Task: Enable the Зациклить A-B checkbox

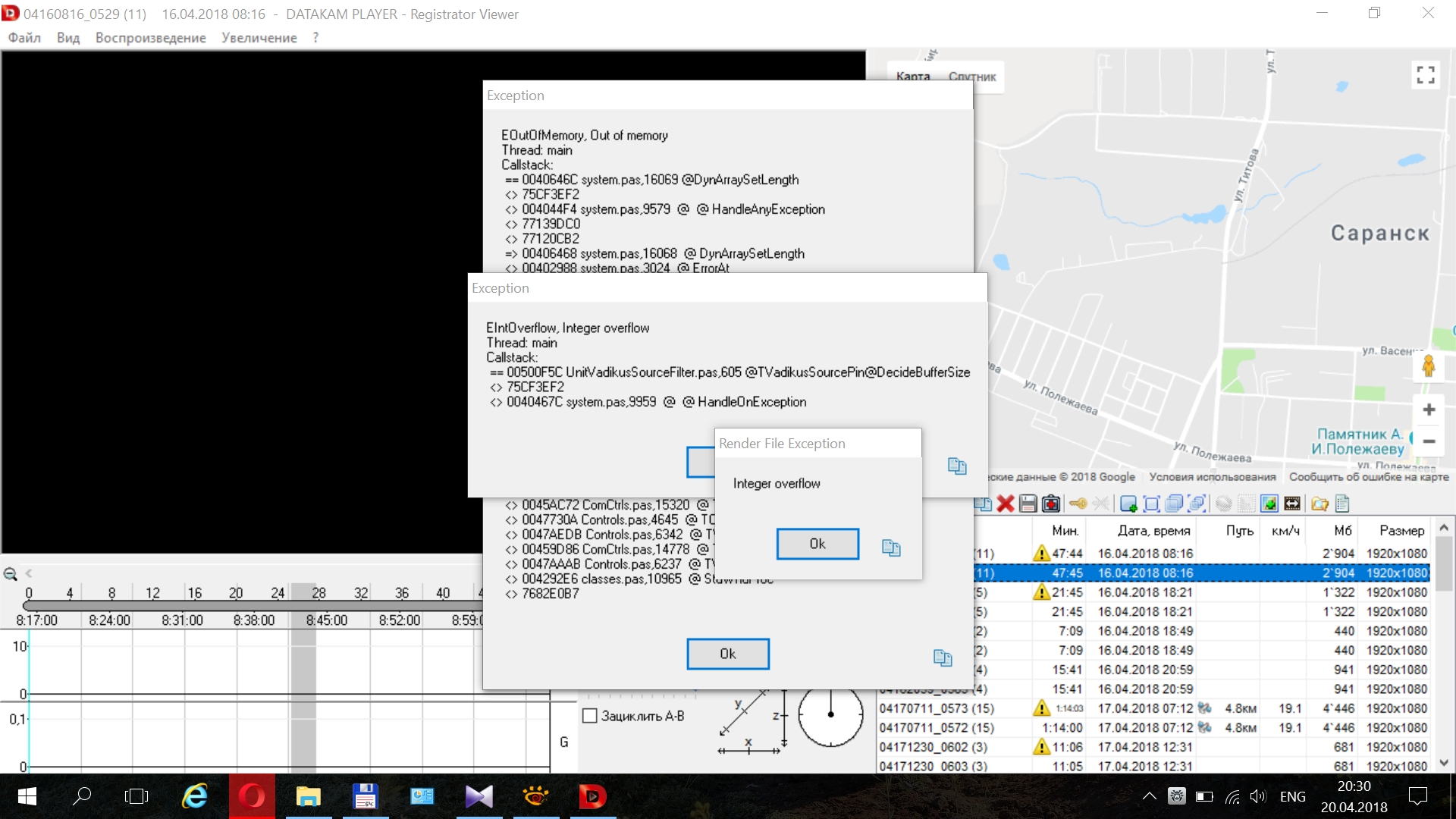Action: (x=590, y=716)
